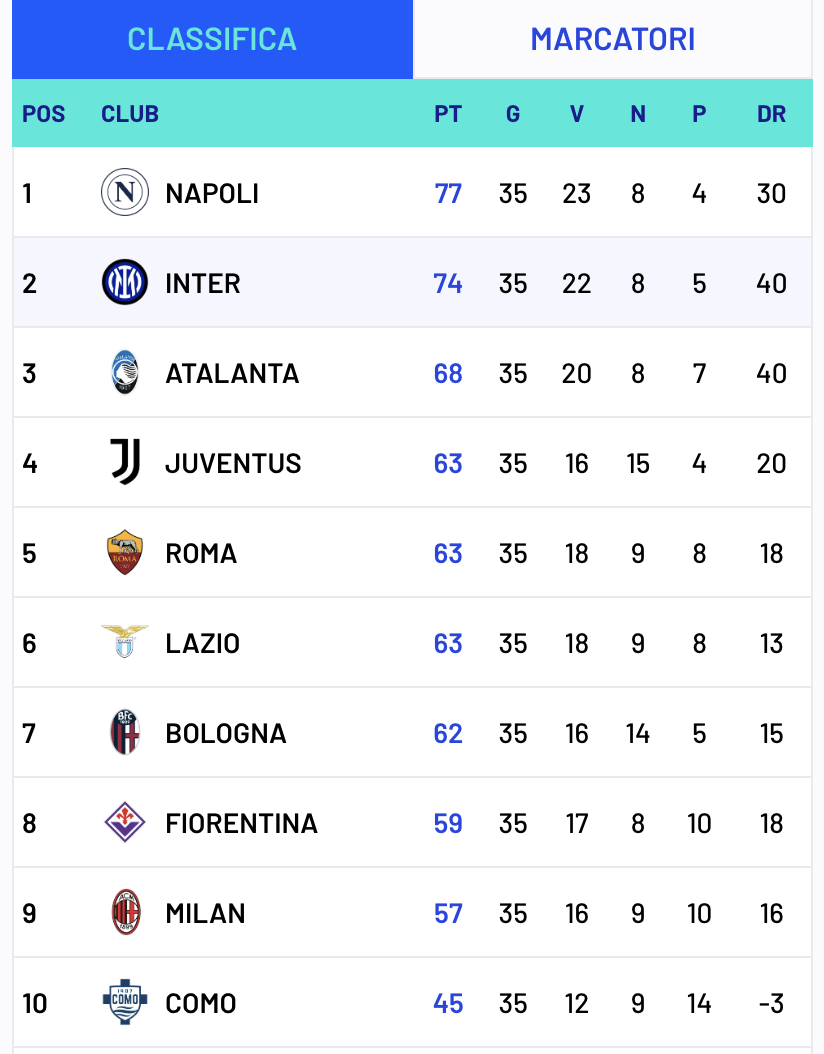
Task: Click Inter's 74 points value
Action: [x=448, y=284]
